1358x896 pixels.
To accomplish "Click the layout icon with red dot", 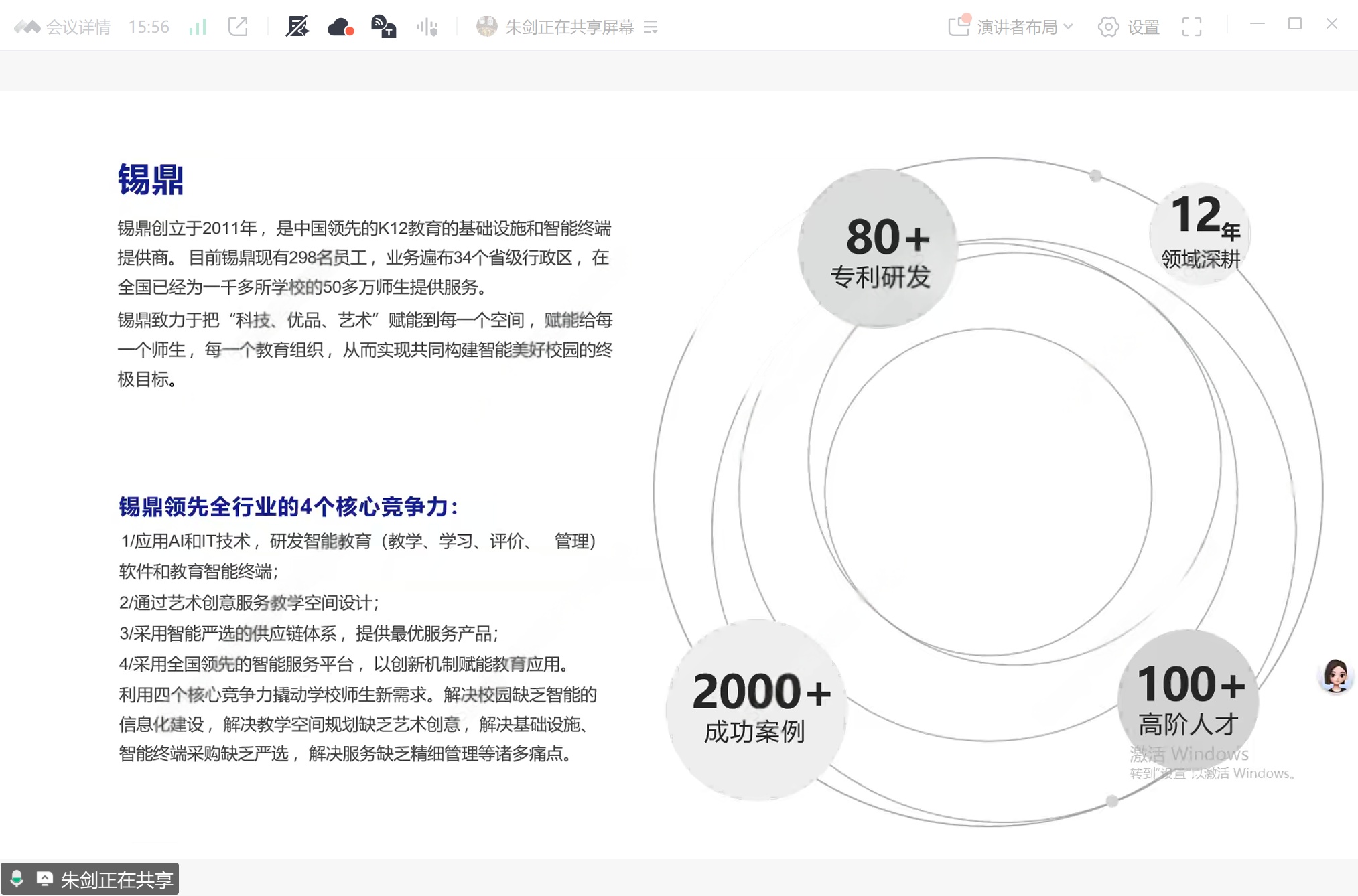I will (959, 25).
